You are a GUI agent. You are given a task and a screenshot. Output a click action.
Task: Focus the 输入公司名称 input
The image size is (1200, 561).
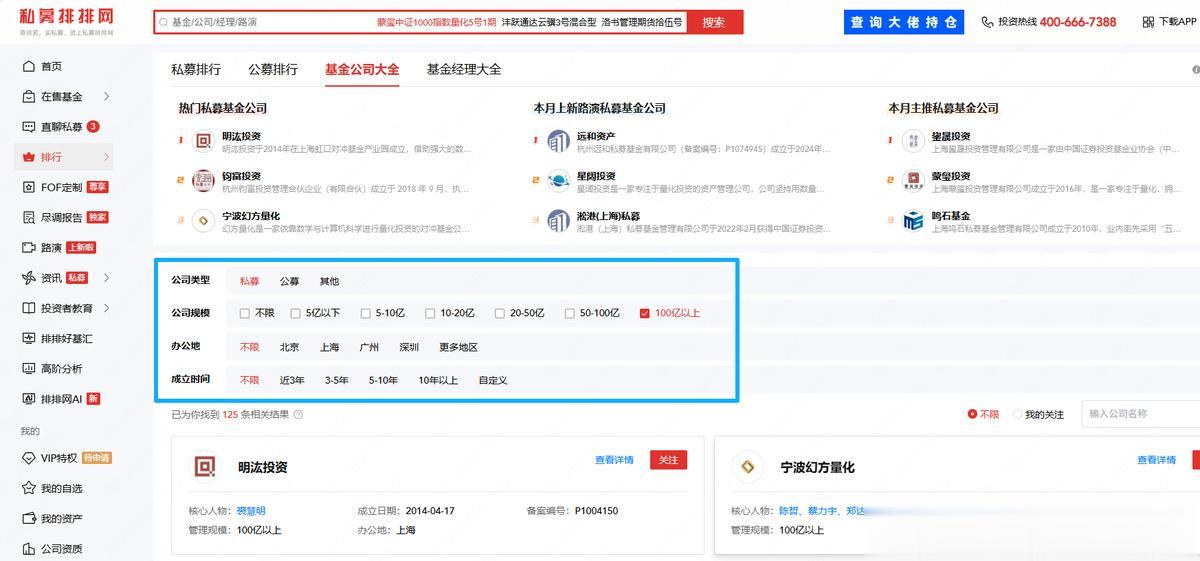pyautogui.click(x=1141, y=414)
